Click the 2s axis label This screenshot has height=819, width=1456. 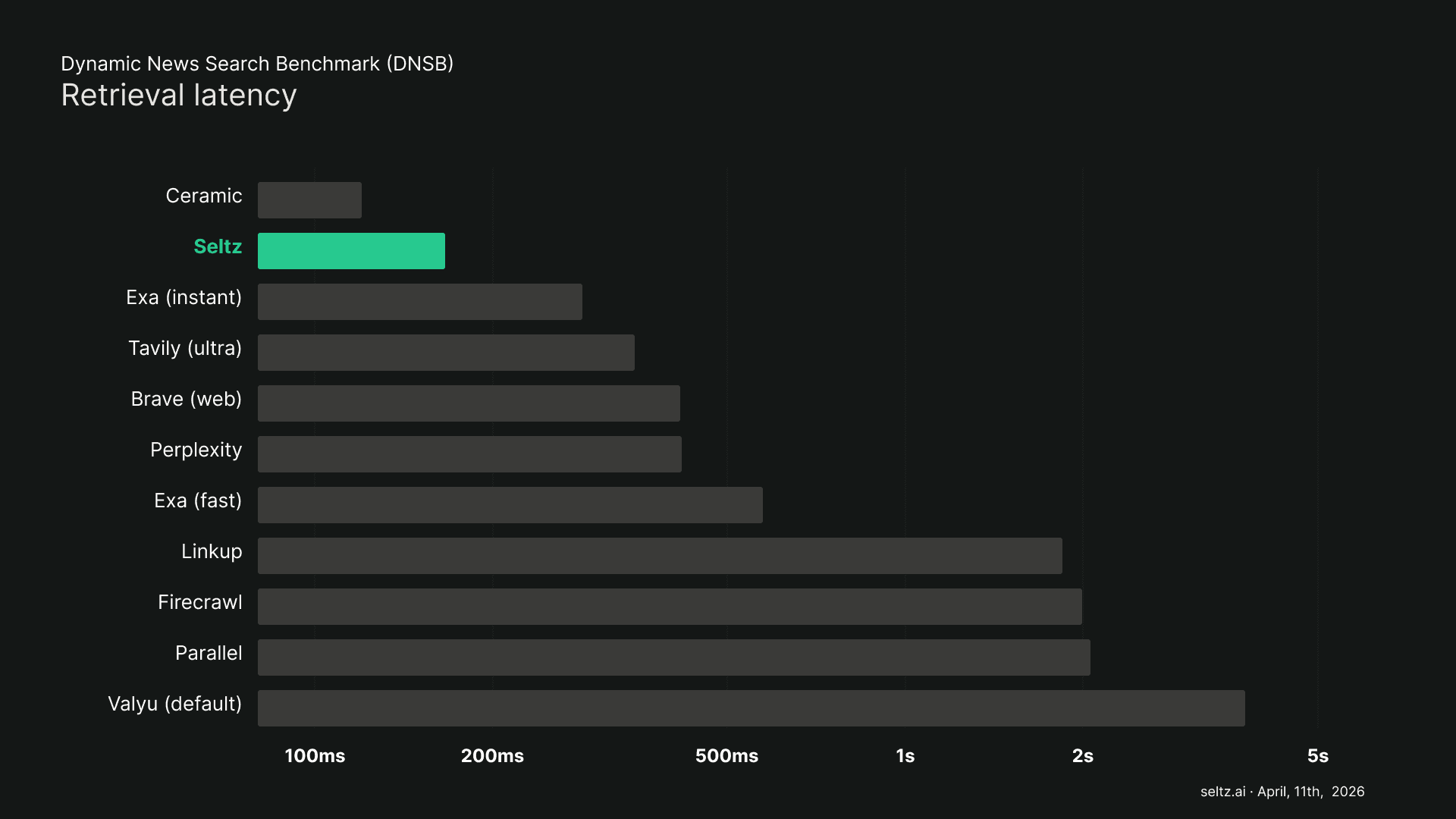click(x=1082, y=756)
